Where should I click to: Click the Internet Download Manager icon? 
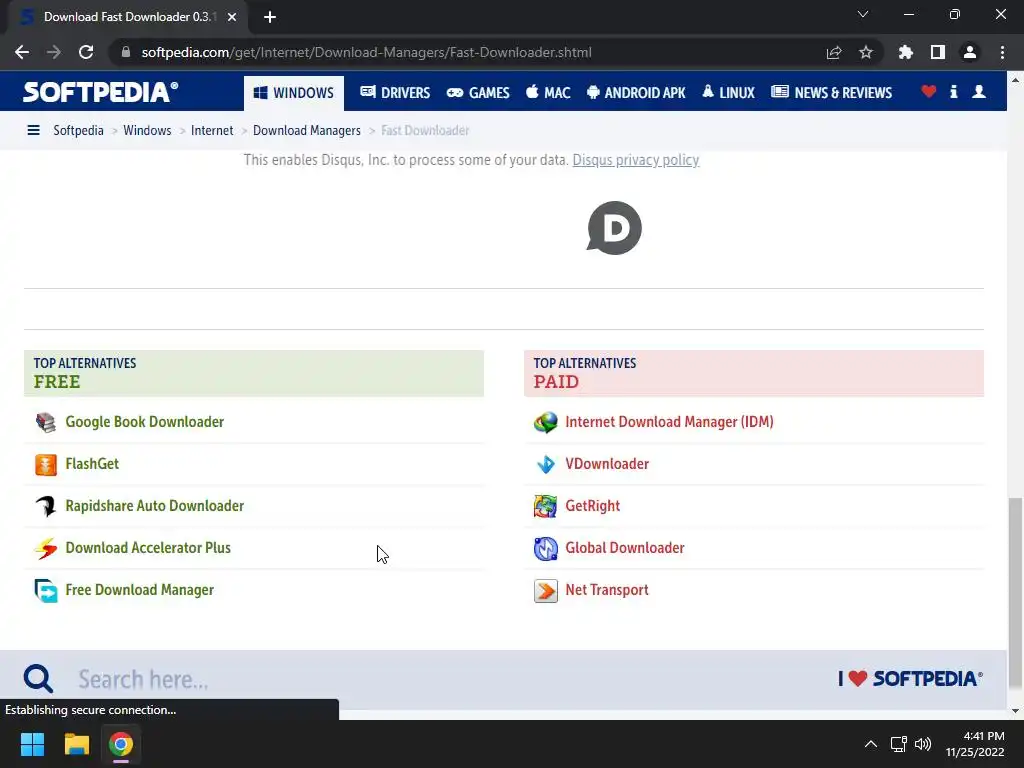pyautogui.click(x=545, y=423)
